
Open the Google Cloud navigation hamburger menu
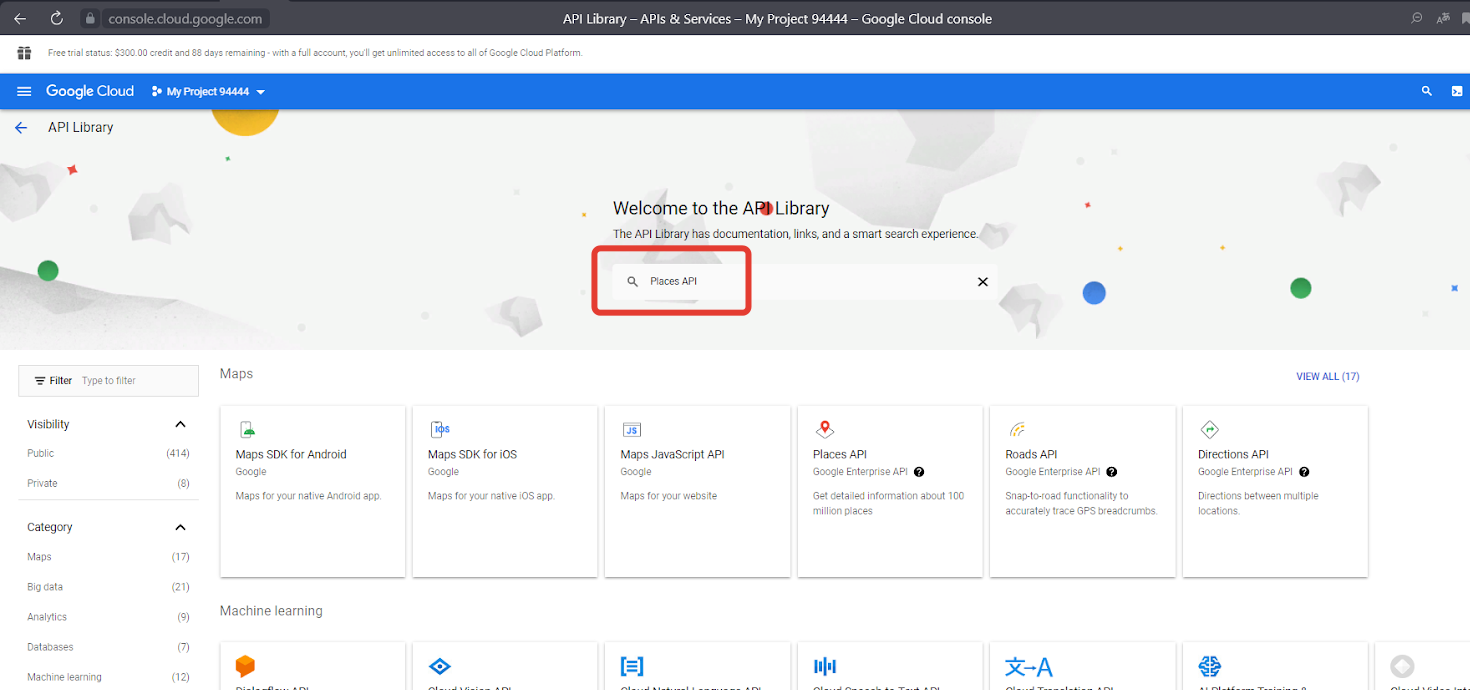pyautogui.click(x=24, y=91)
